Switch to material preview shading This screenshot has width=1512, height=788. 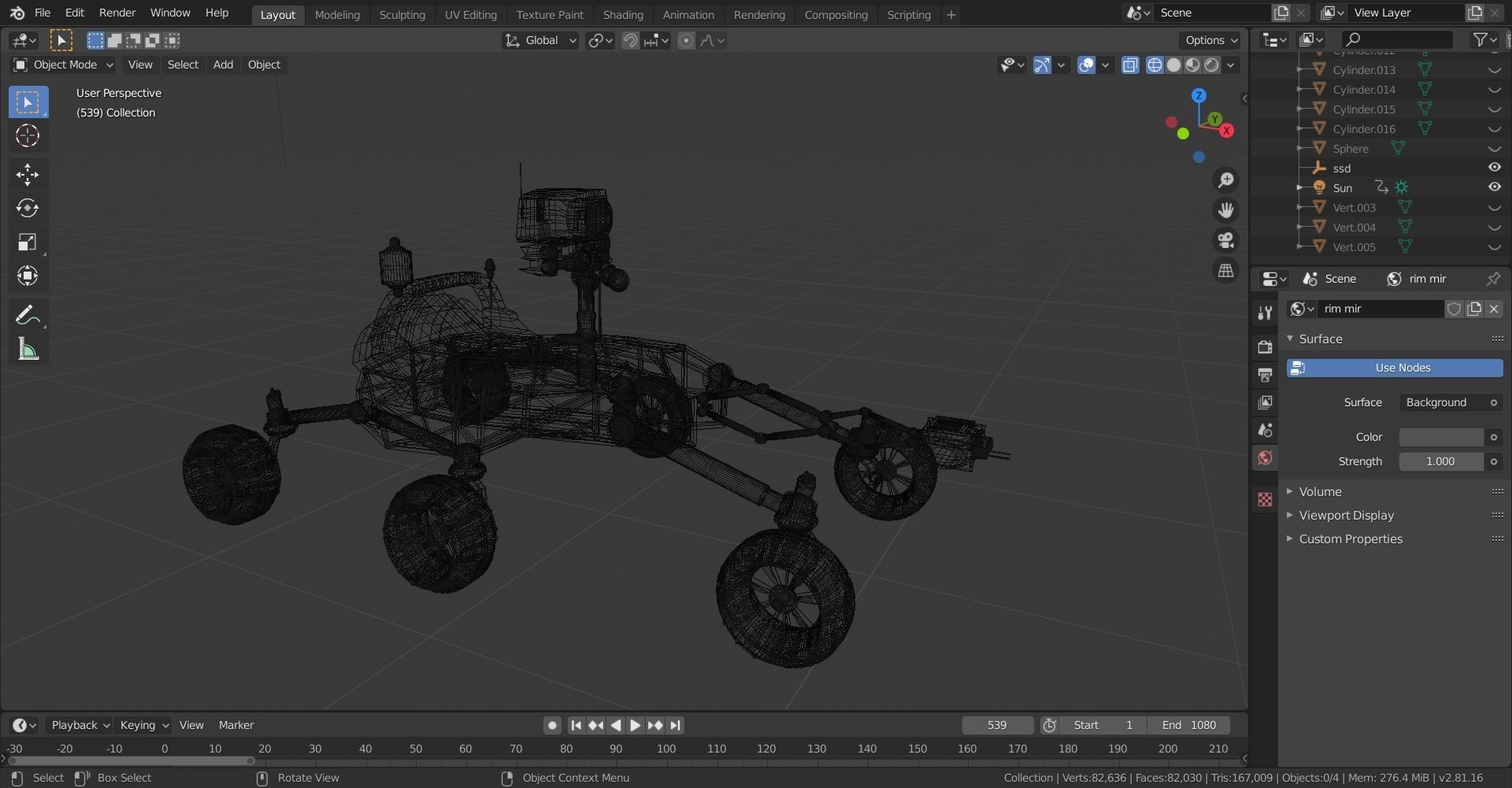1192,65
